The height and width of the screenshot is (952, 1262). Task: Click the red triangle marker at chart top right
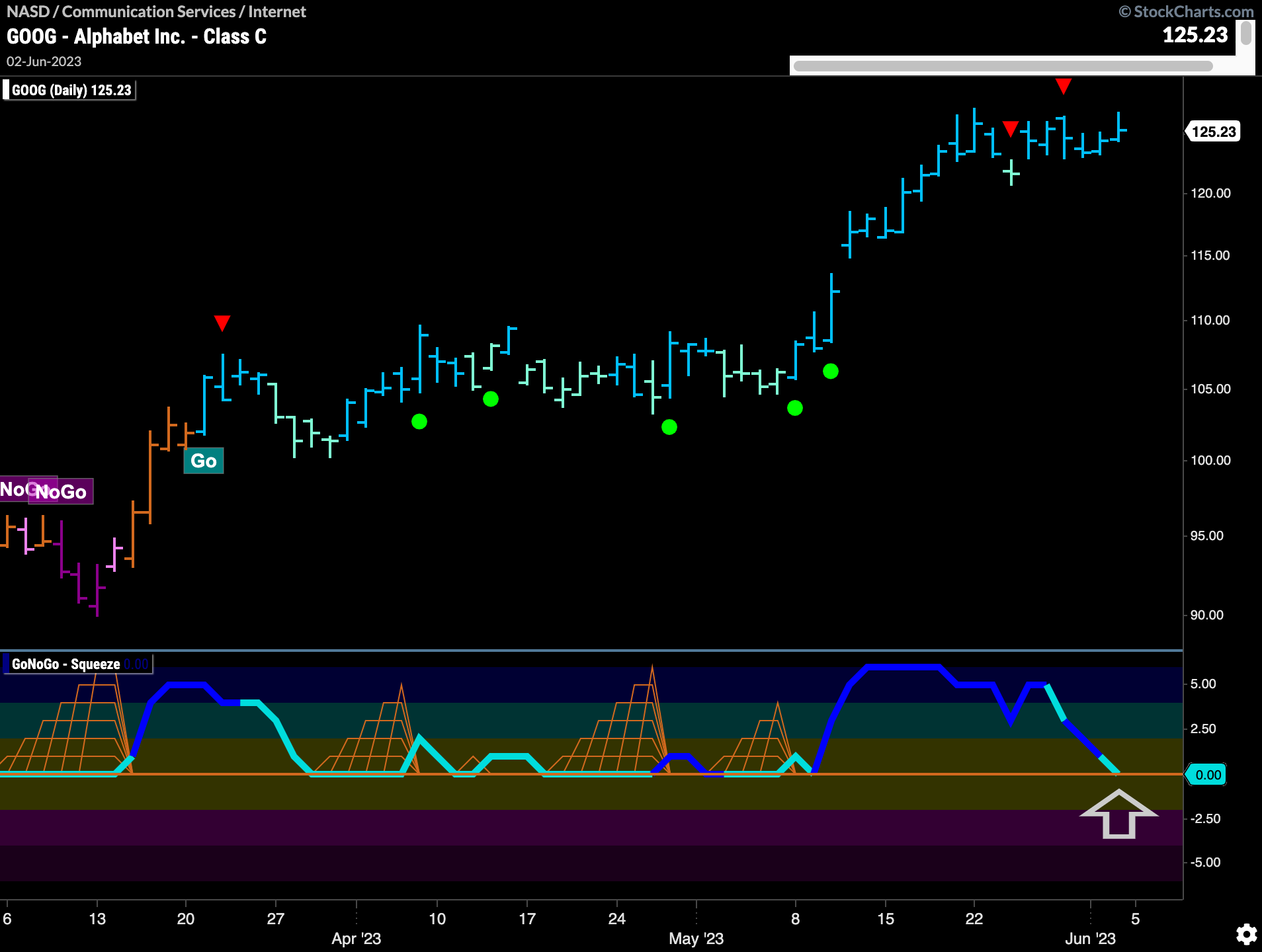click(1064, 86)
